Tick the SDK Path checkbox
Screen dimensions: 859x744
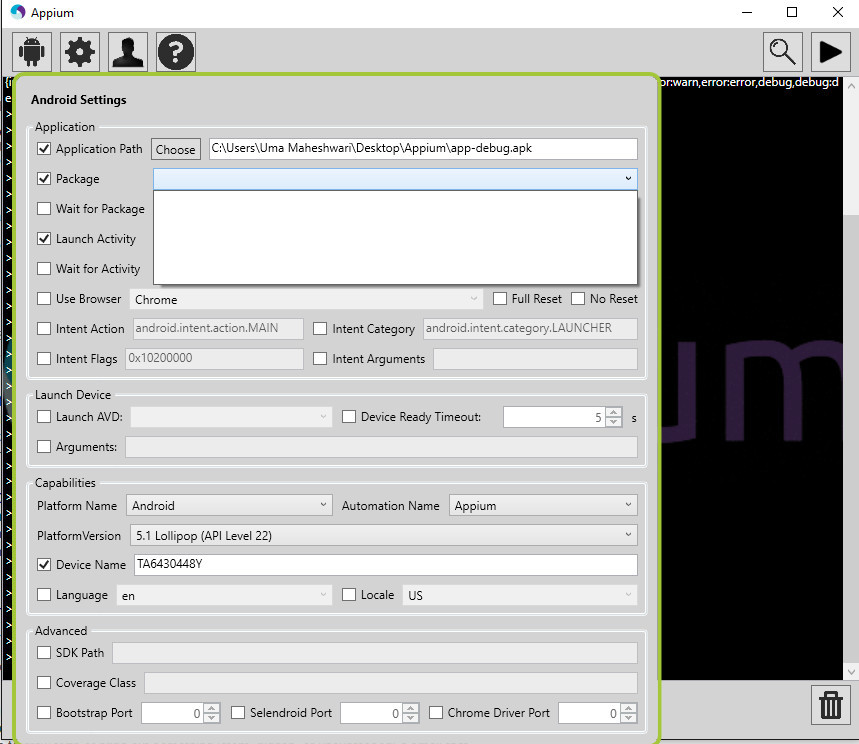[44, 653]
